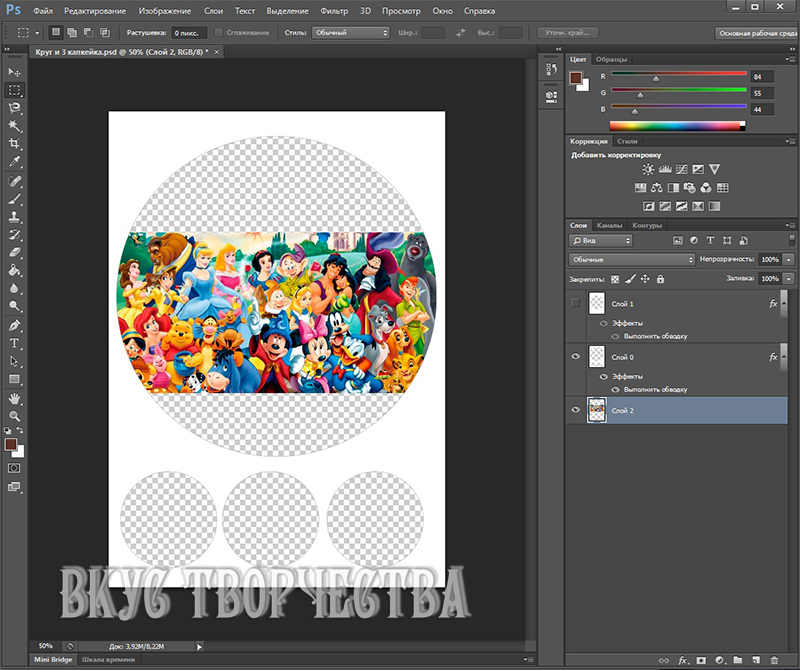800x670 pixels.
Task: Open Шкала времени panel
Action: click(108, 659)
